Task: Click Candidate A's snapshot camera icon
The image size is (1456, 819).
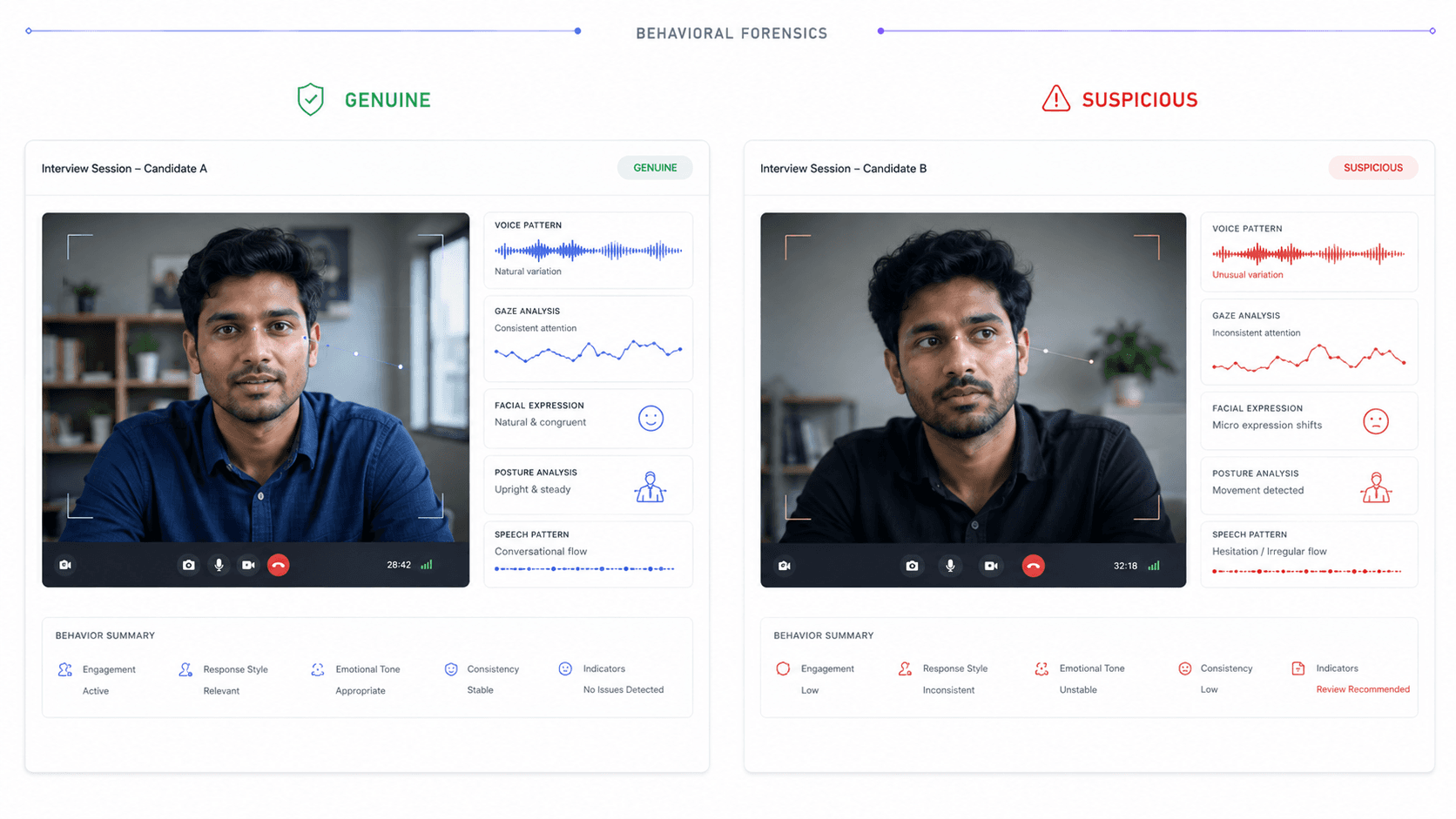Action: pos(188,565)
